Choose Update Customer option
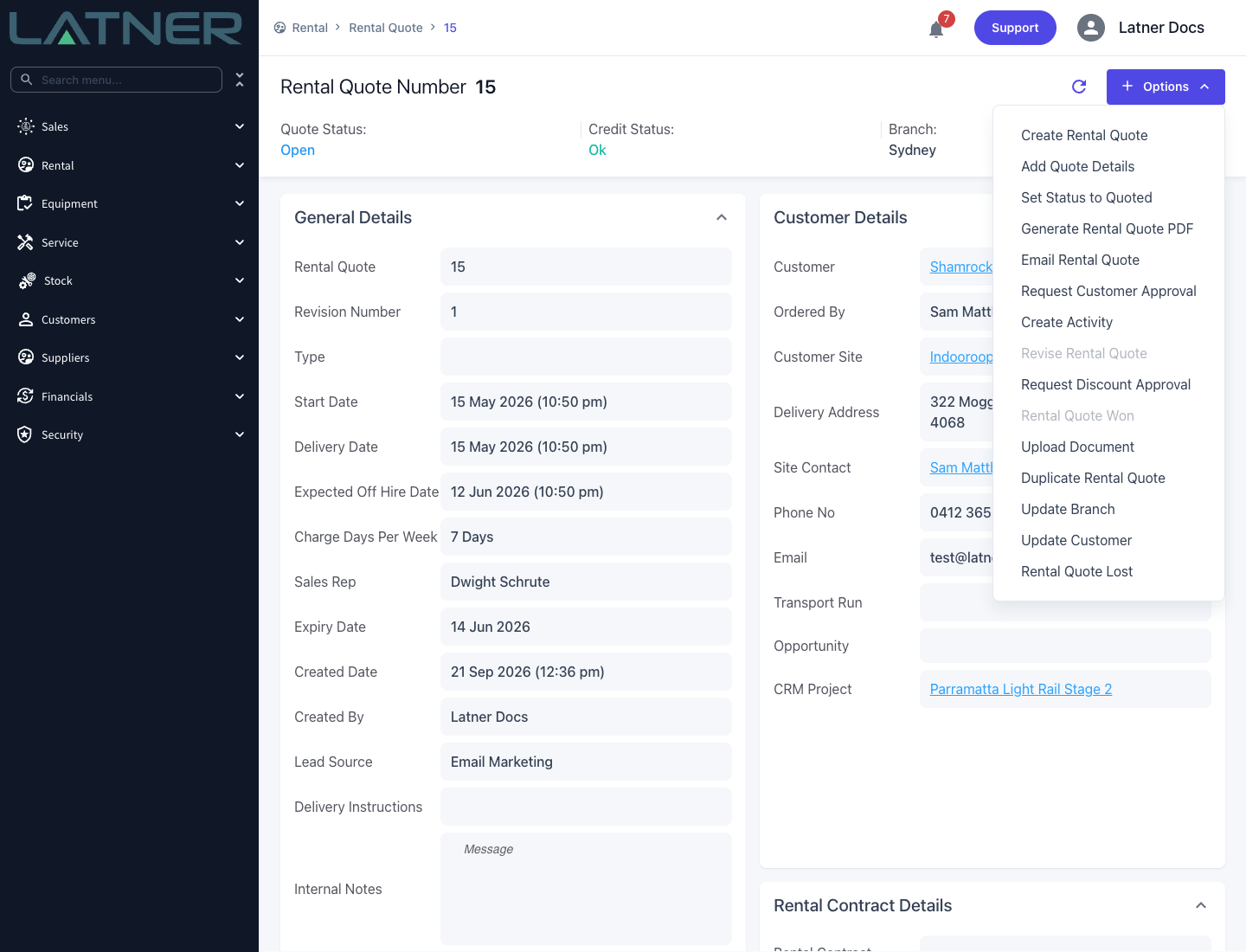 click(1076, 540)
